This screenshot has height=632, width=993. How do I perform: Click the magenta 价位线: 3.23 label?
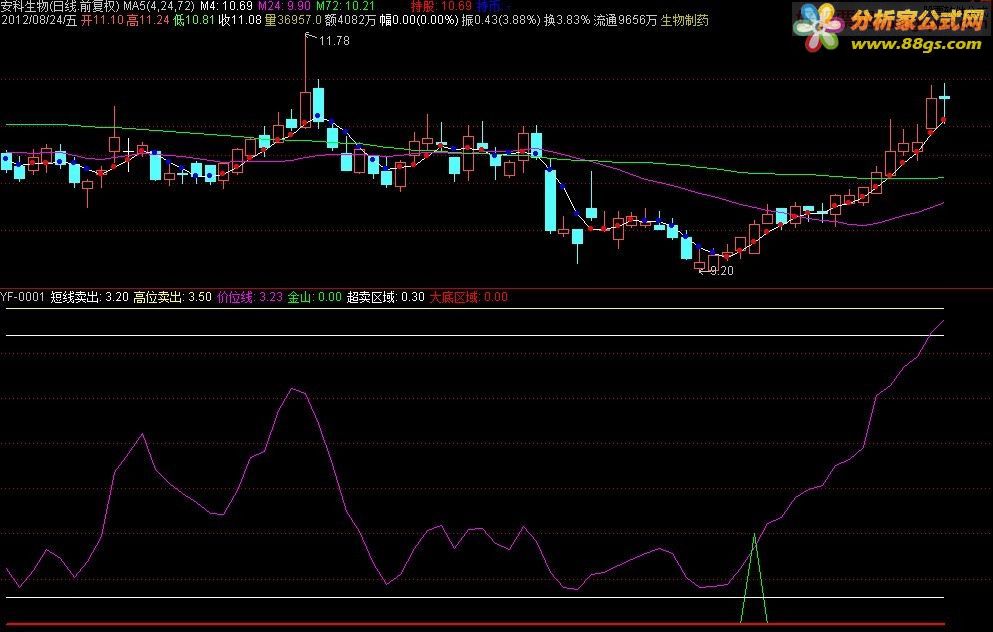point(250,297)
